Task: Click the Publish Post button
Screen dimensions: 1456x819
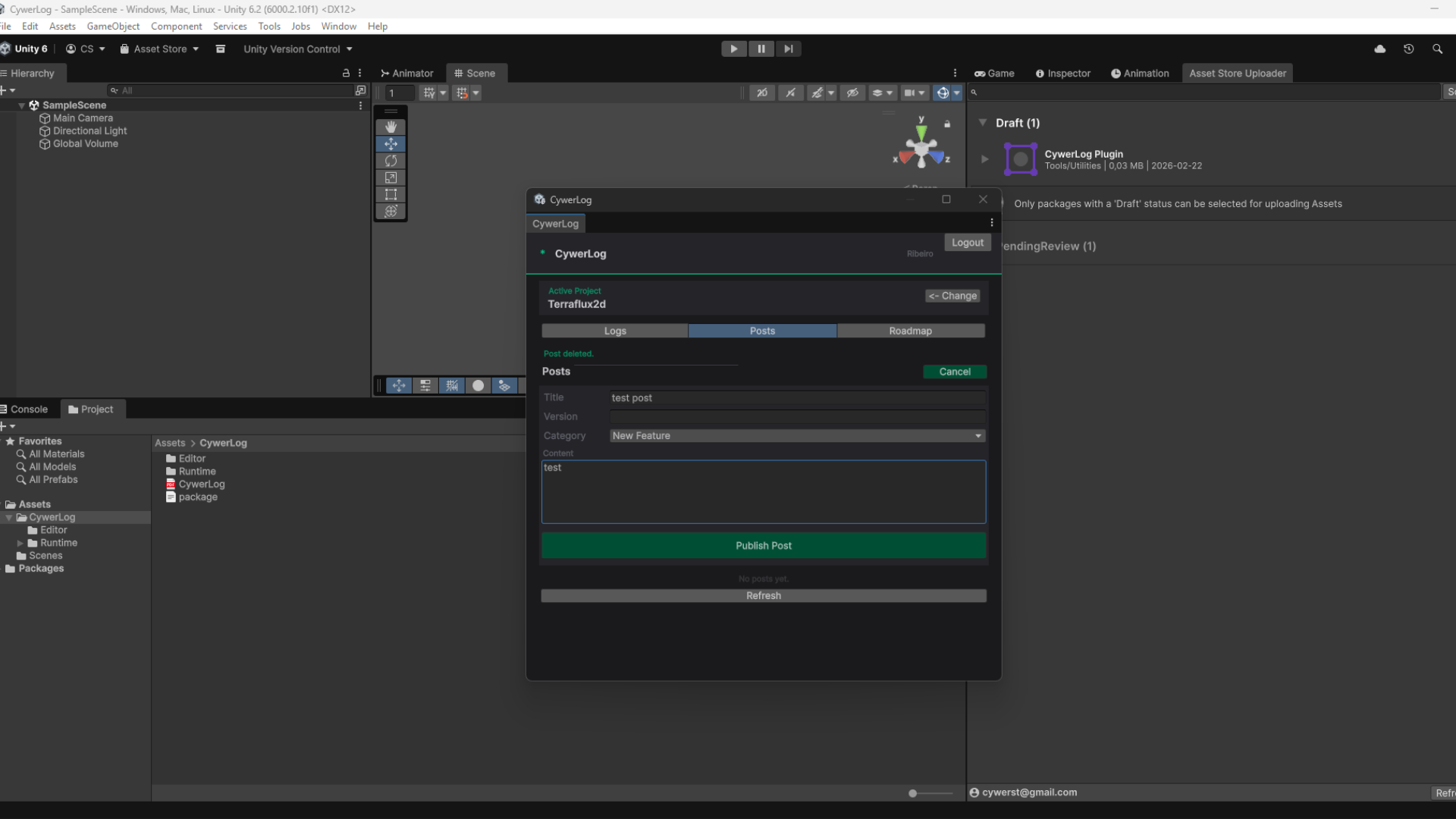Action: pos(763,545)
